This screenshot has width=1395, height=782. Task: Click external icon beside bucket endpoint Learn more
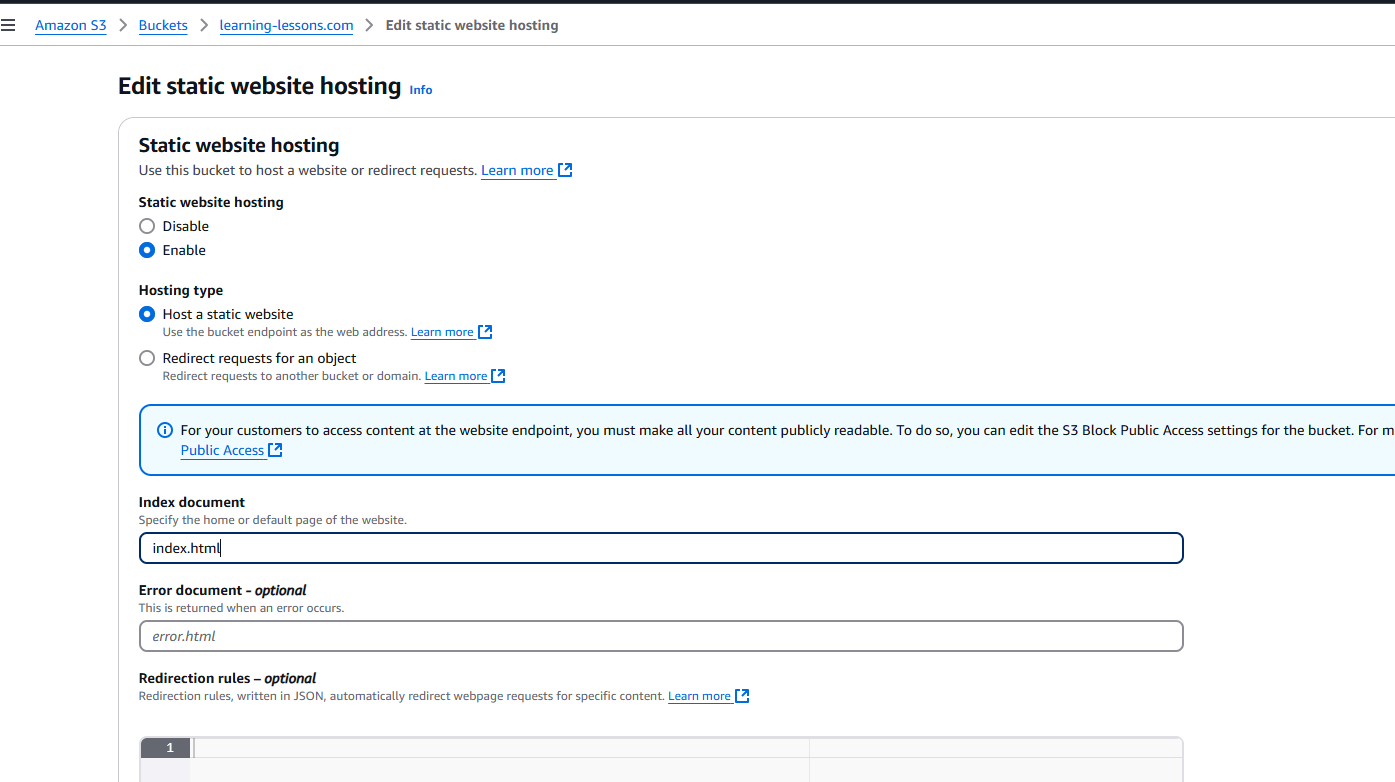[x=485, y=332]
